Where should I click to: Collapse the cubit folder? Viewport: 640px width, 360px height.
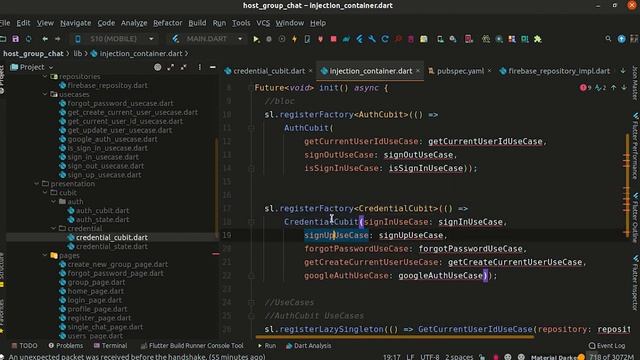click(x=45, y=193)
